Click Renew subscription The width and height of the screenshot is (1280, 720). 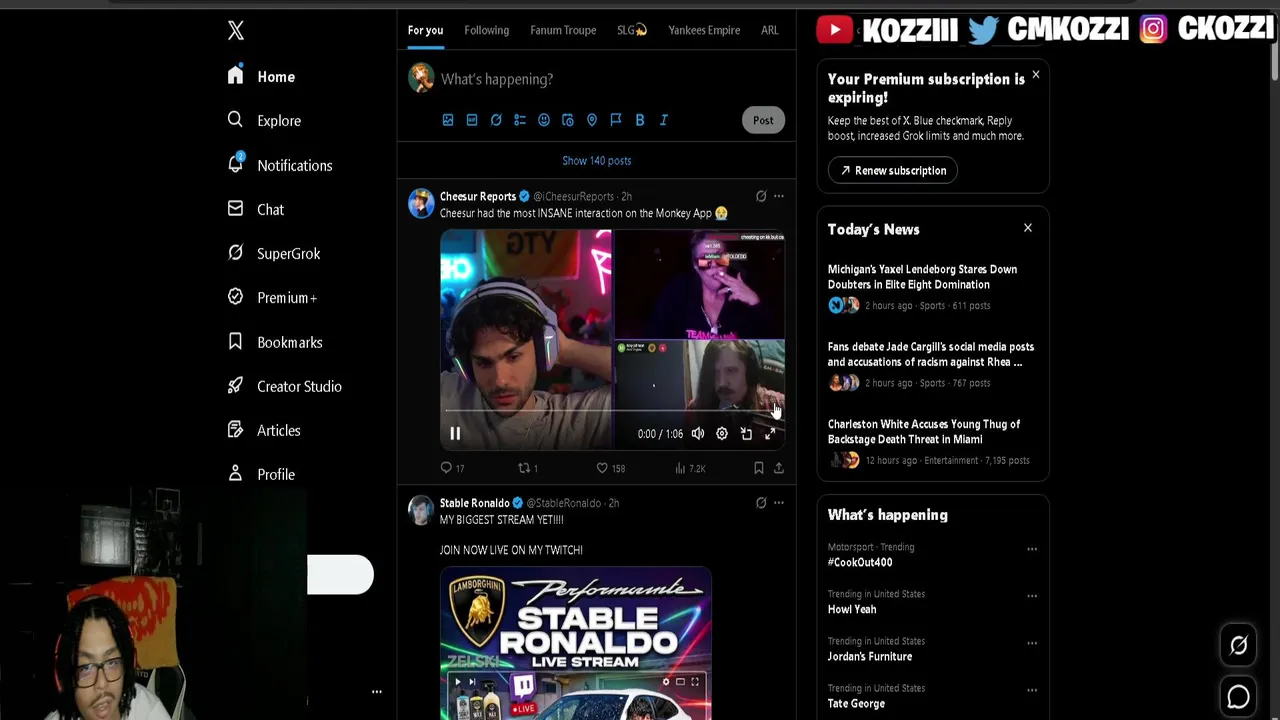click(x=893, y=170)
